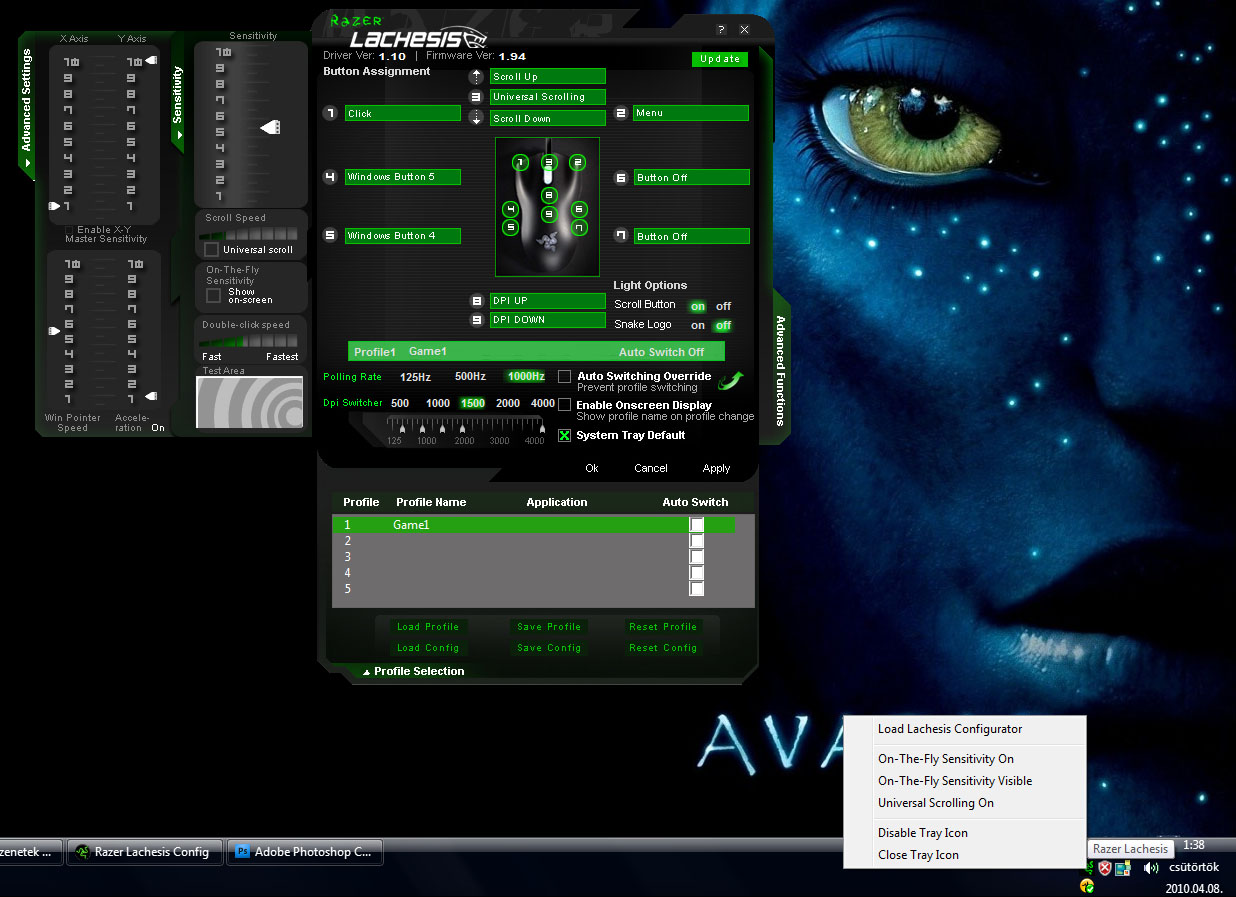Click the Load Profile button
Viewport: 1236px width, 897px height.
(427, 627)
